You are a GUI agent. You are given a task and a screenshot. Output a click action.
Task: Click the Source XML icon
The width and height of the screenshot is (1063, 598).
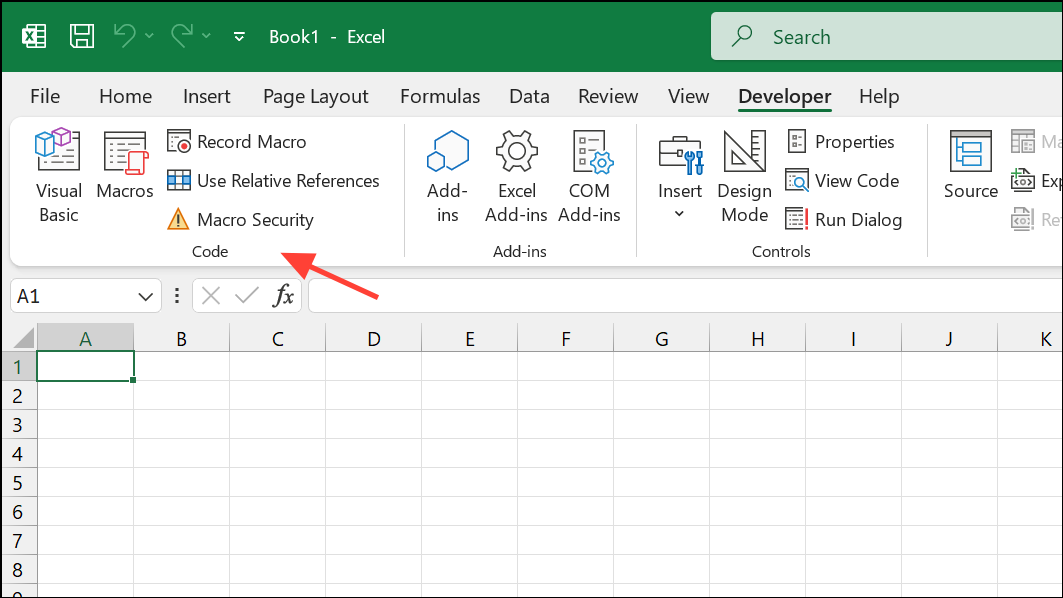tap(970, 166)
